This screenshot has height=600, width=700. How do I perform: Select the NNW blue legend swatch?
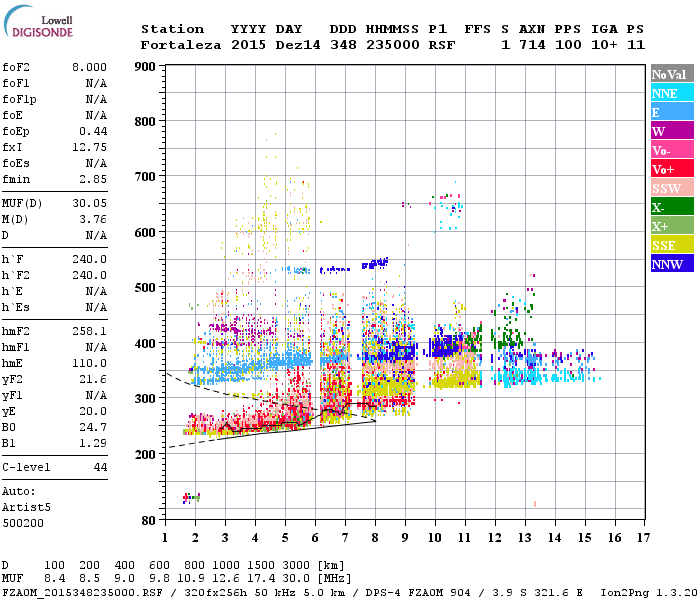click(x=672, y=263)
